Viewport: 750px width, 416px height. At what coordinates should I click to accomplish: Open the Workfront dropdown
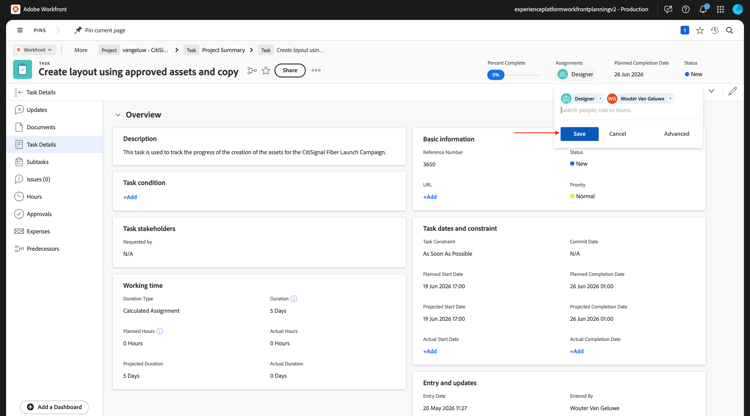point(34,50)
